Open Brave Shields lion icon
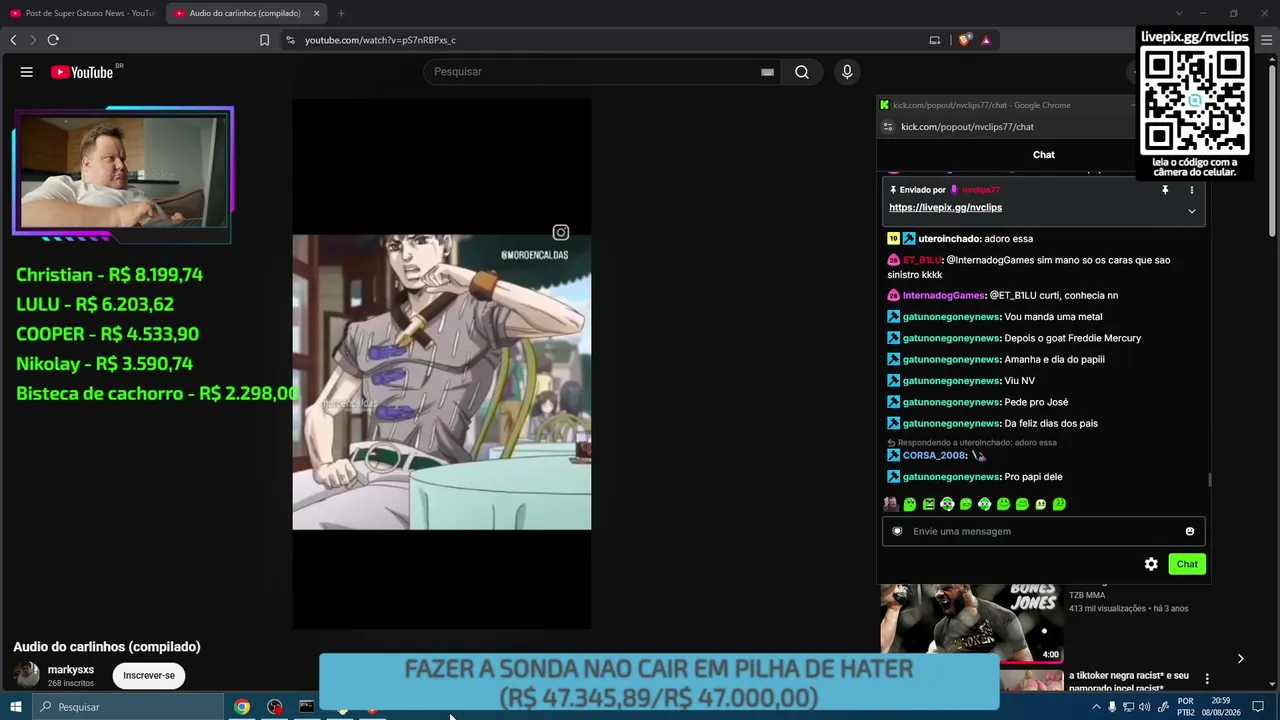This screenshot has width=1280, height=720. click(964, 40)
